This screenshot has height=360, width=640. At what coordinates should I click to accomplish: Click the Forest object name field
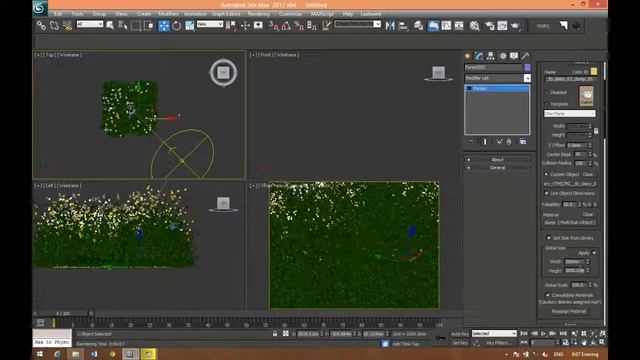tap(493, 67)
